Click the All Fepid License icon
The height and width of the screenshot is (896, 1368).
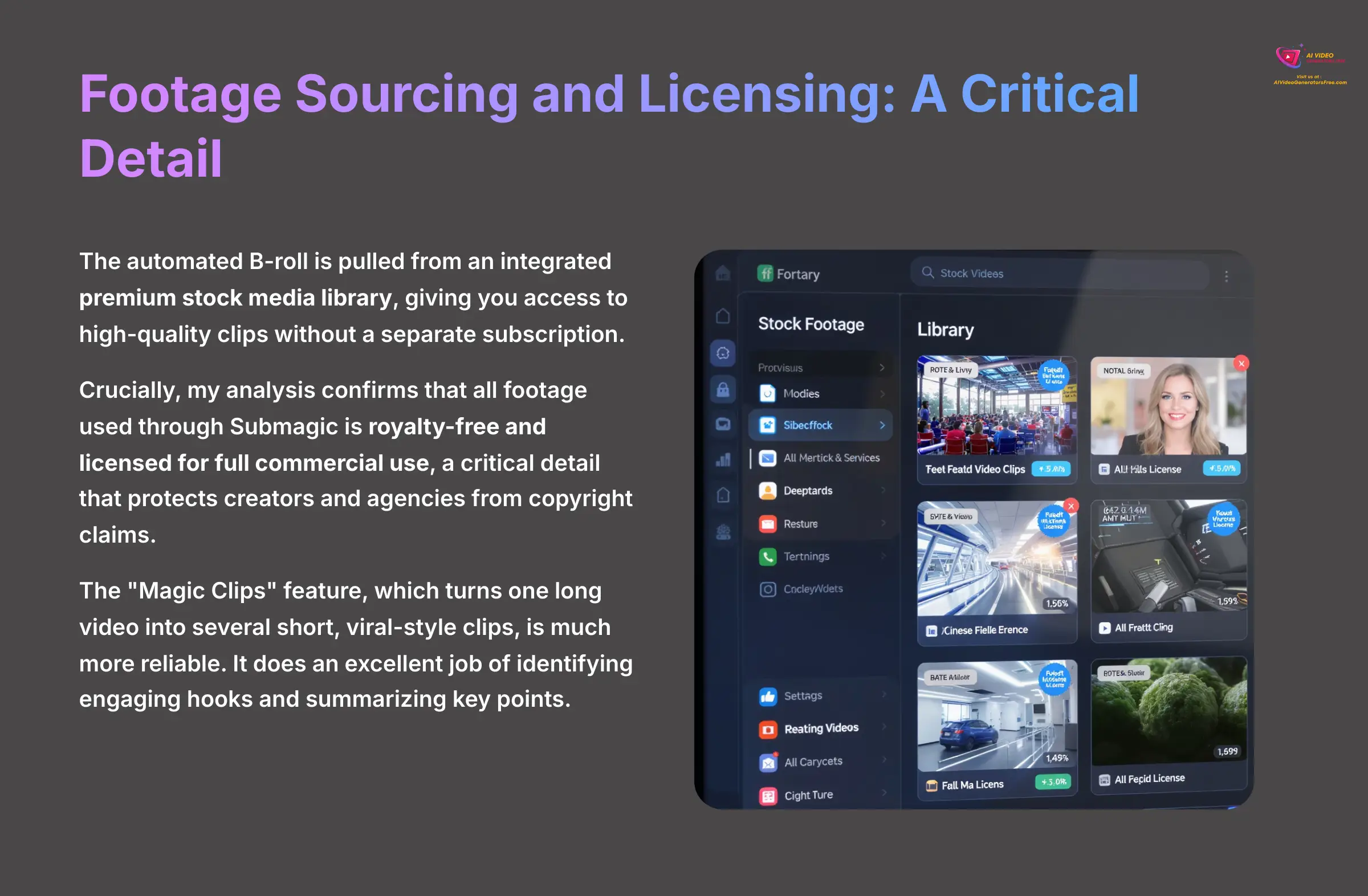click(1104, 780)
